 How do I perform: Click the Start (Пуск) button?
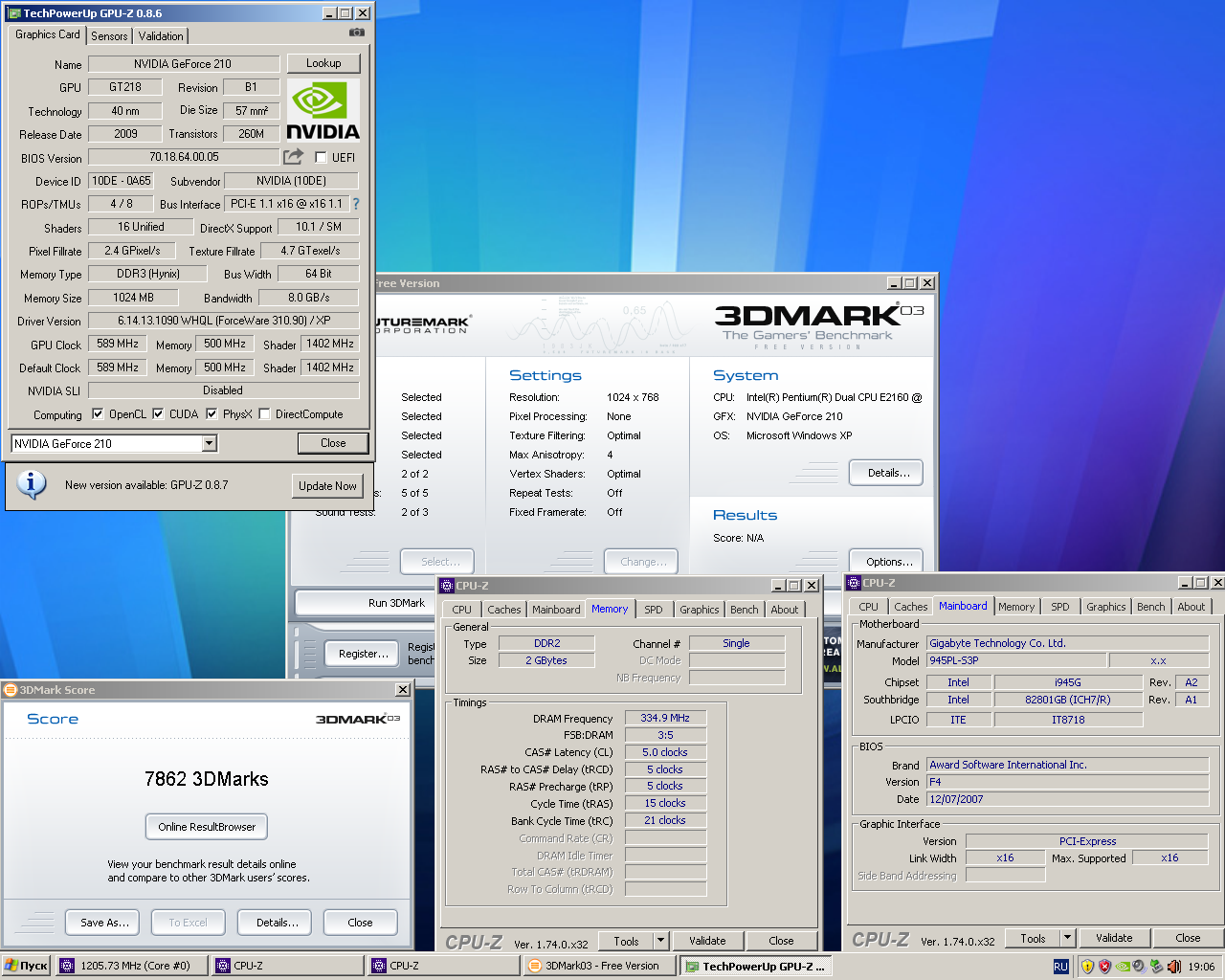pyautogui.click(x=26, y=966)
